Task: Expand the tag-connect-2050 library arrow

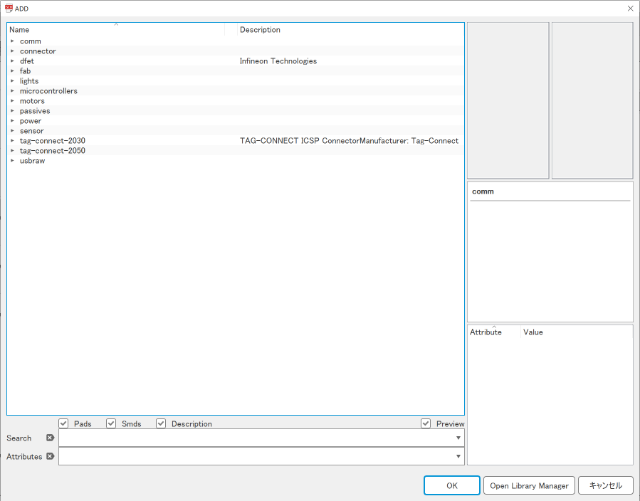Action: pos(12,151)
